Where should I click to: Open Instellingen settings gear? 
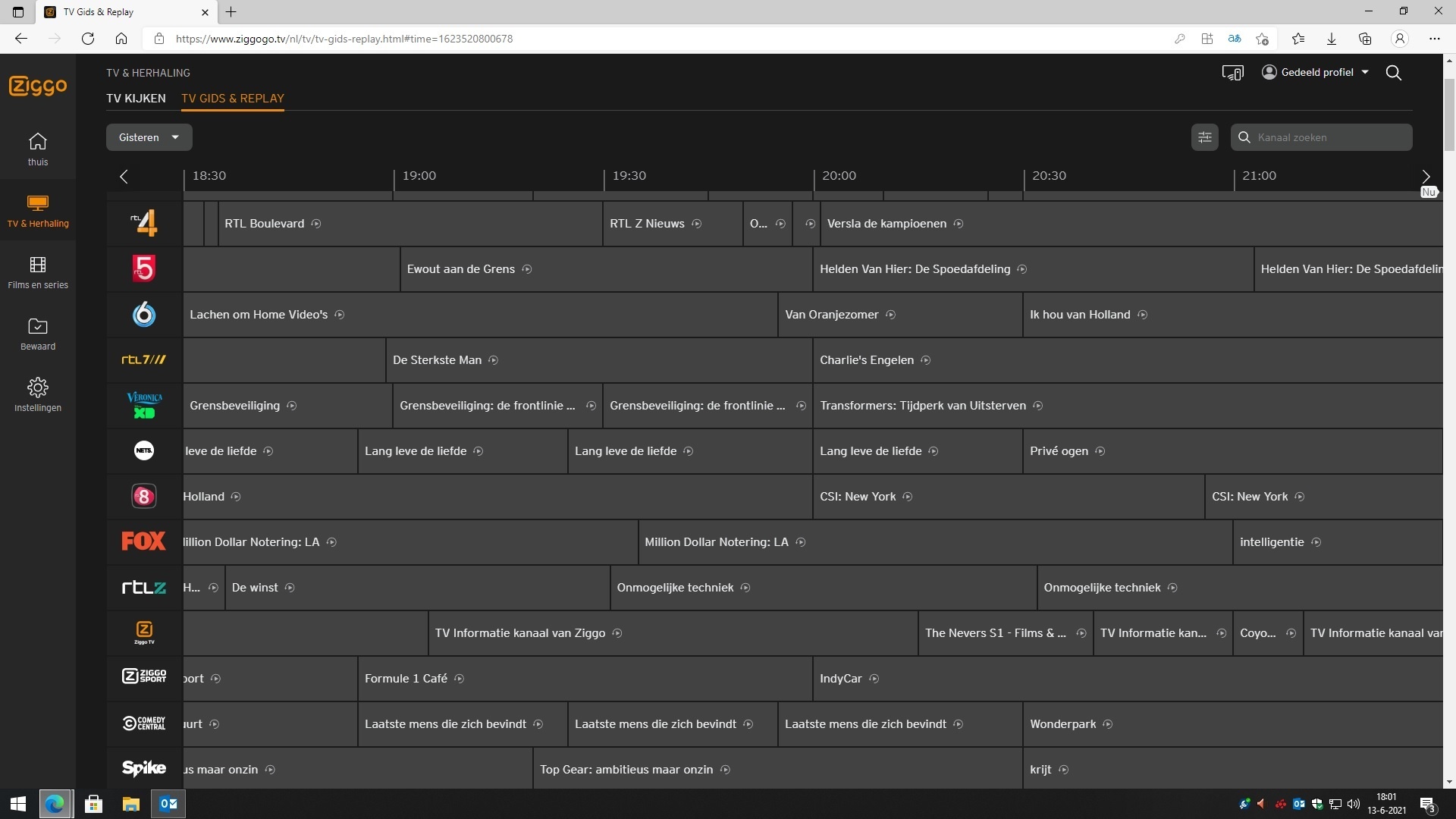point(38,395)
